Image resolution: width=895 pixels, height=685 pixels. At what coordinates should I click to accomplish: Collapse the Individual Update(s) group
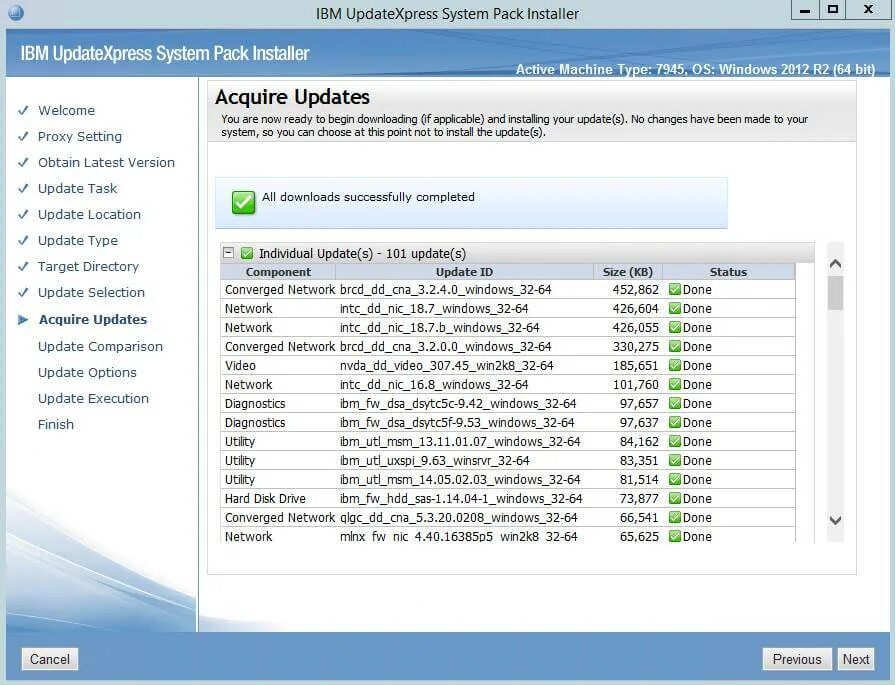pyautogui.click(x=228, y=252)
